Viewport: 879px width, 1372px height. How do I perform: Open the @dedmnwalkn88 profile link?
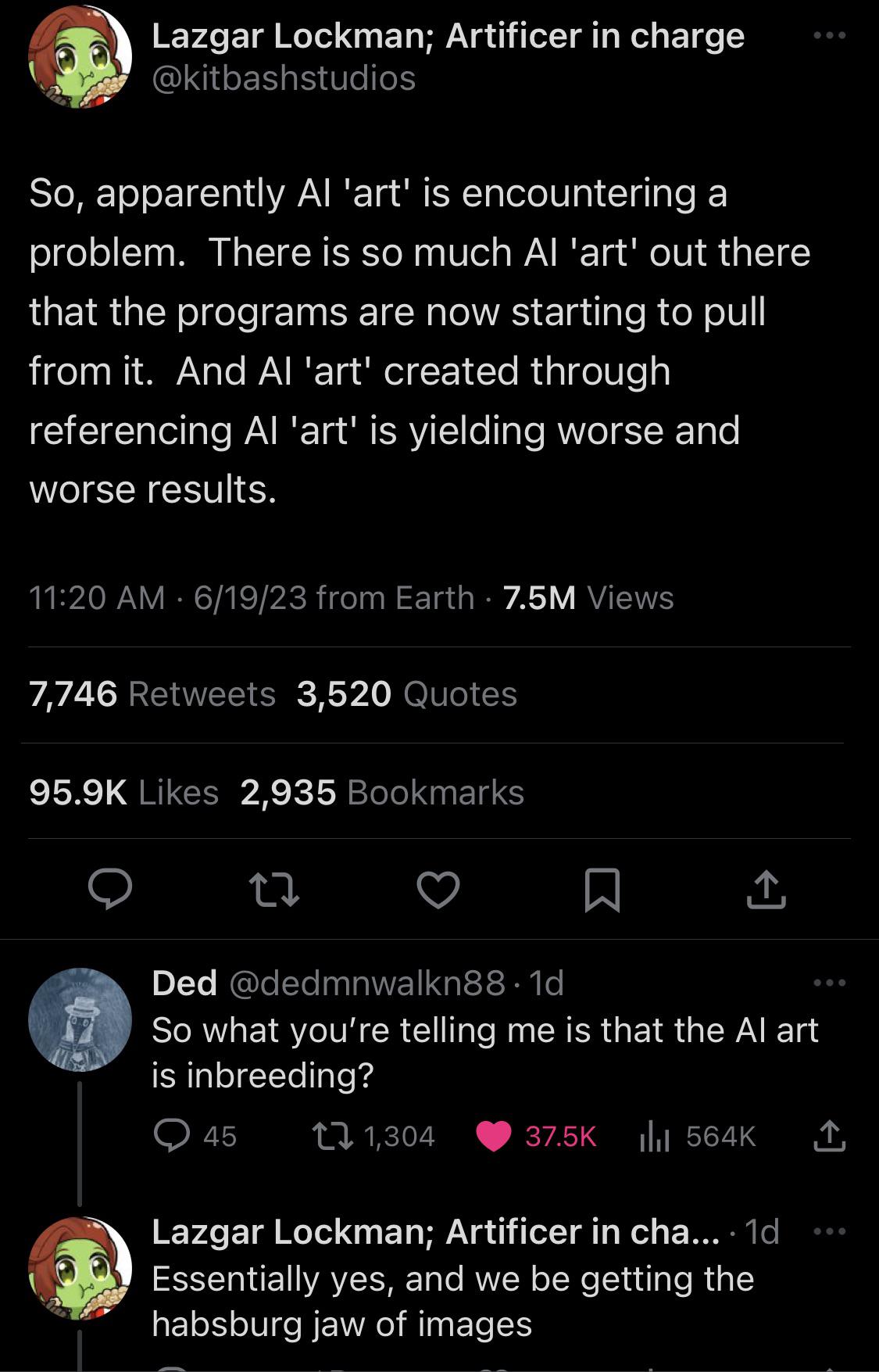(x=366, y=983)
